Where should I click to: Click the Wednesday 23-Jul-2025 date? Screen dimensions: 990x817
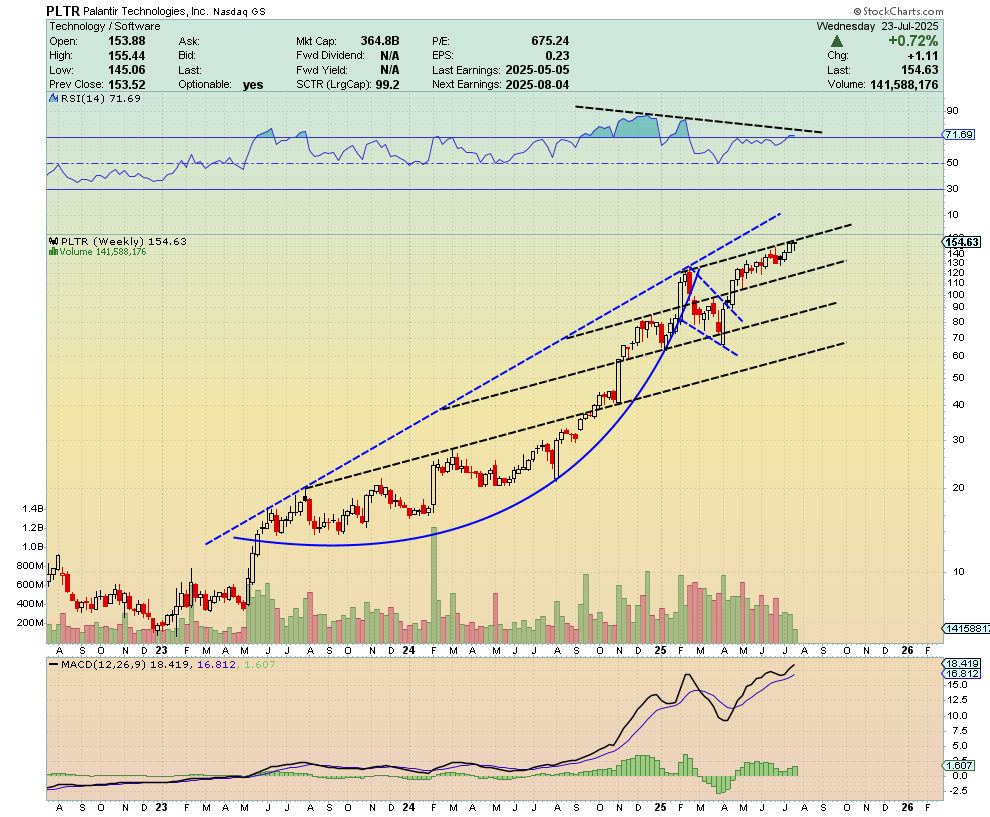pos(878,27)
